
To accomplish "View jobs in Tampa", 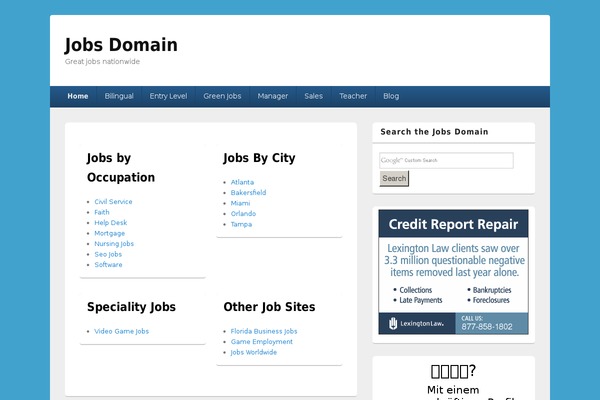I will click(241, 224).
